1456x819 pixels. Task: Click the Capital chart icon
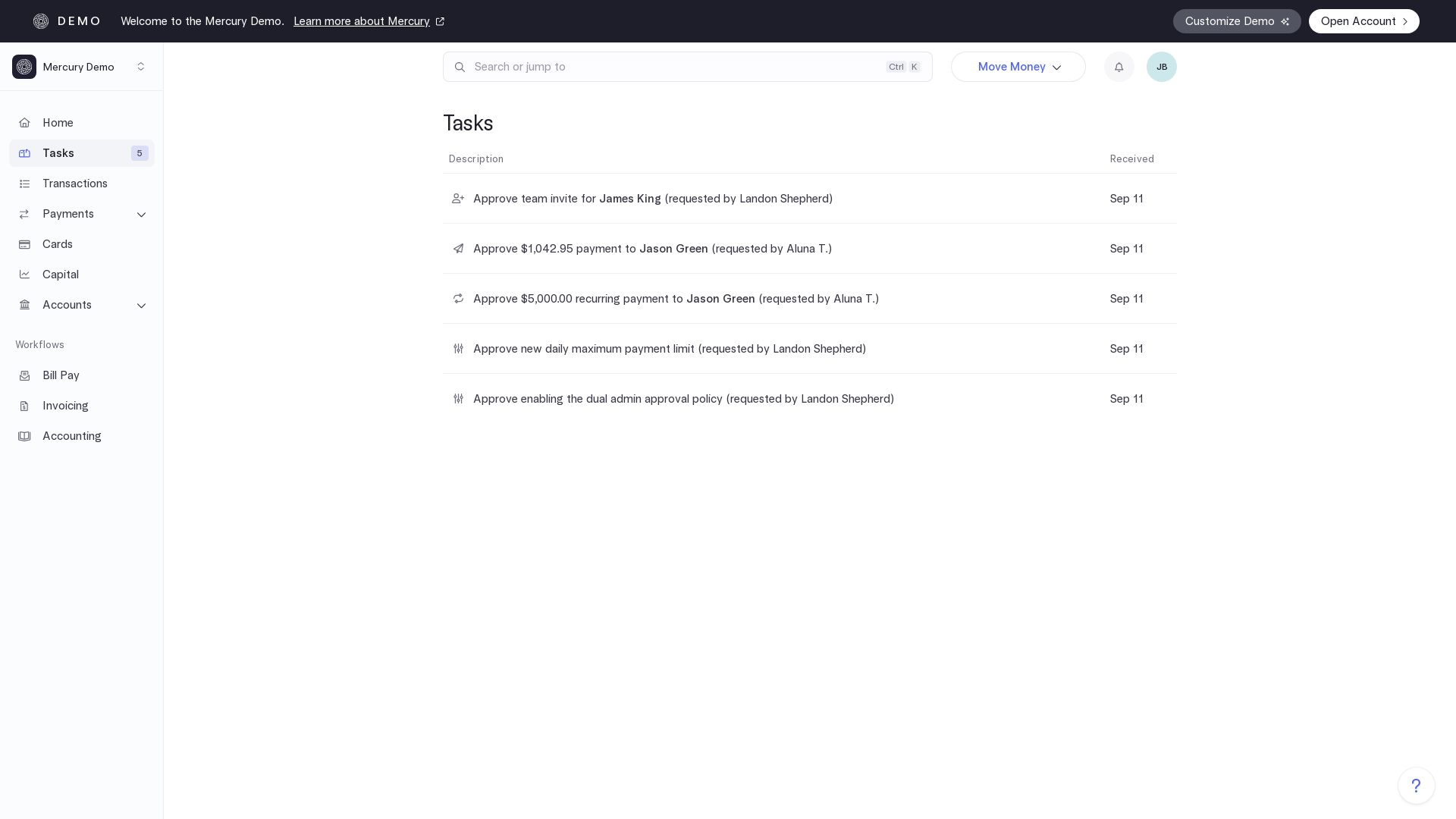tap(24, 275)
